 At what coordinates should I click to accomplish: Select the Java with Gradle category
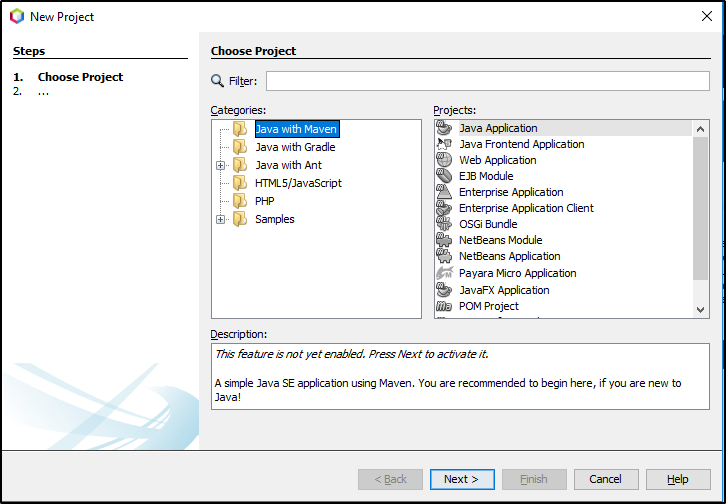(x=295, y=147)
